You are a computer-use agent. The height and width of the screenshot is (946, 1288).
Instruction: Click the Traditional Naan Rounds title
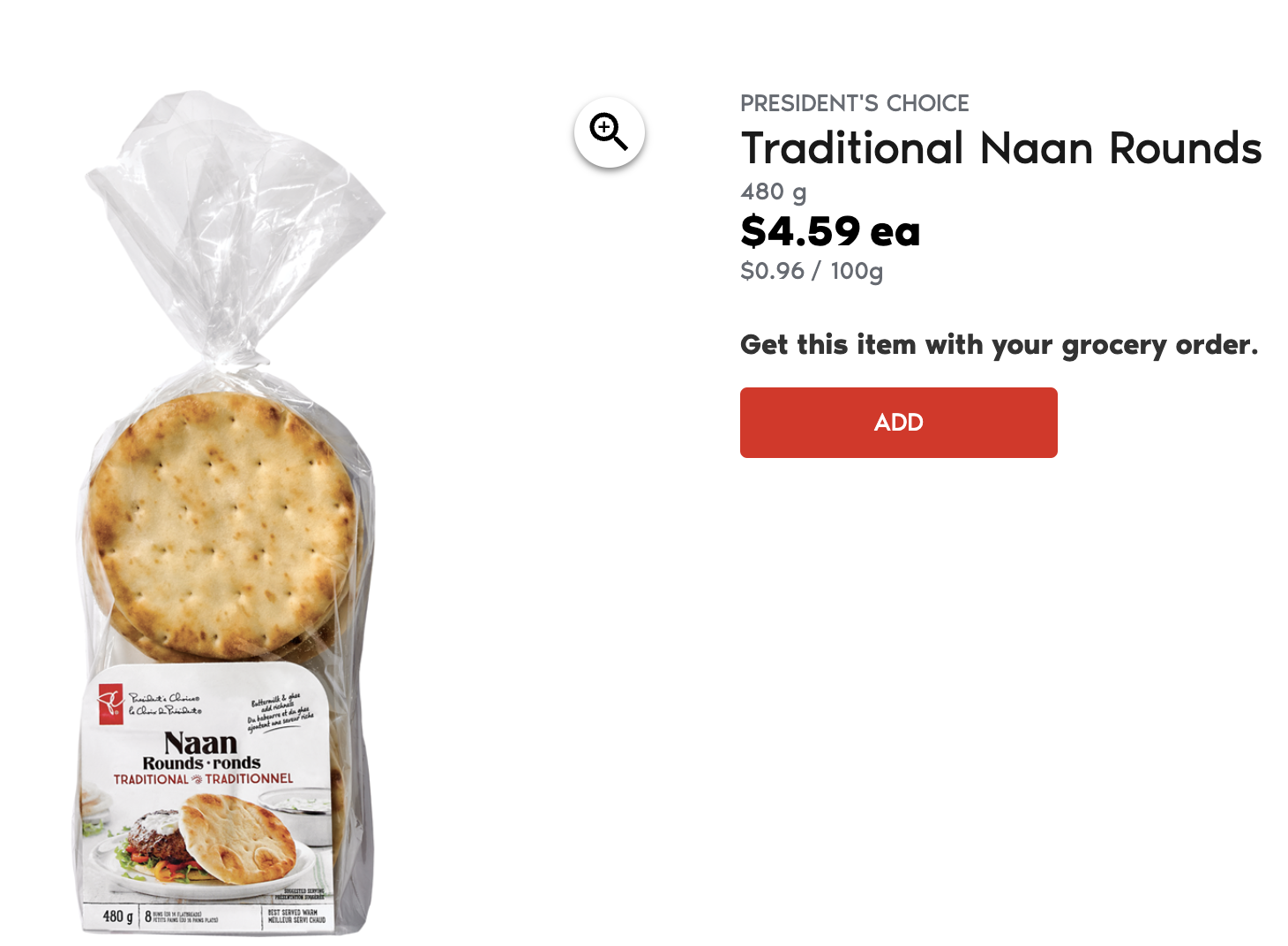tap(1000, 148)
